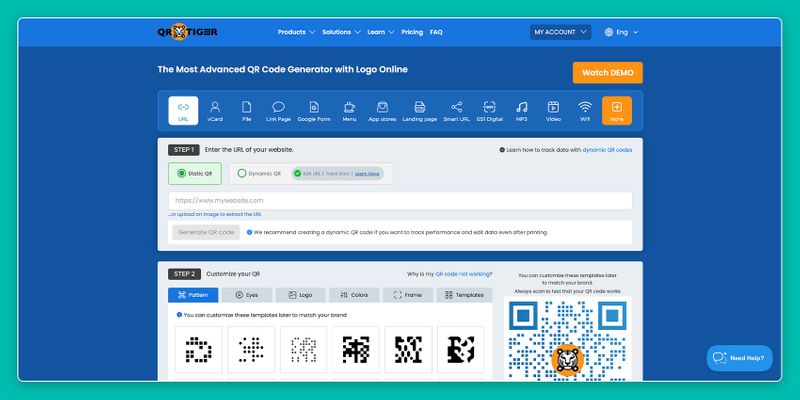800x400 pixels.
Task: Open the Products dropdown menu
Action: pos(296,32)
